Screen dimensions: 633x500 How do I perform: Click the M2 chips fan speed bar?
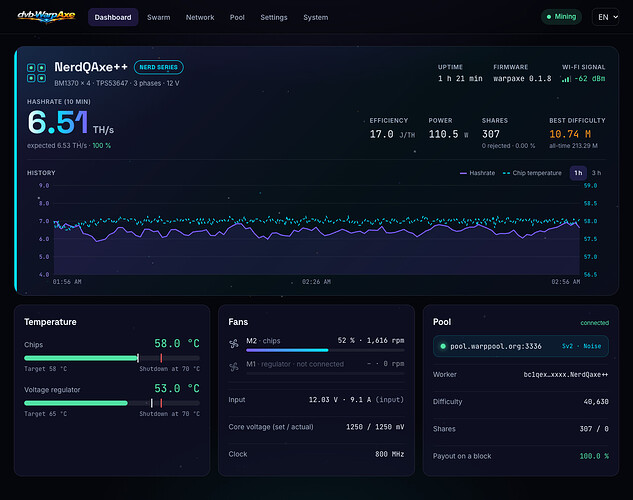(x=325, y=350)
